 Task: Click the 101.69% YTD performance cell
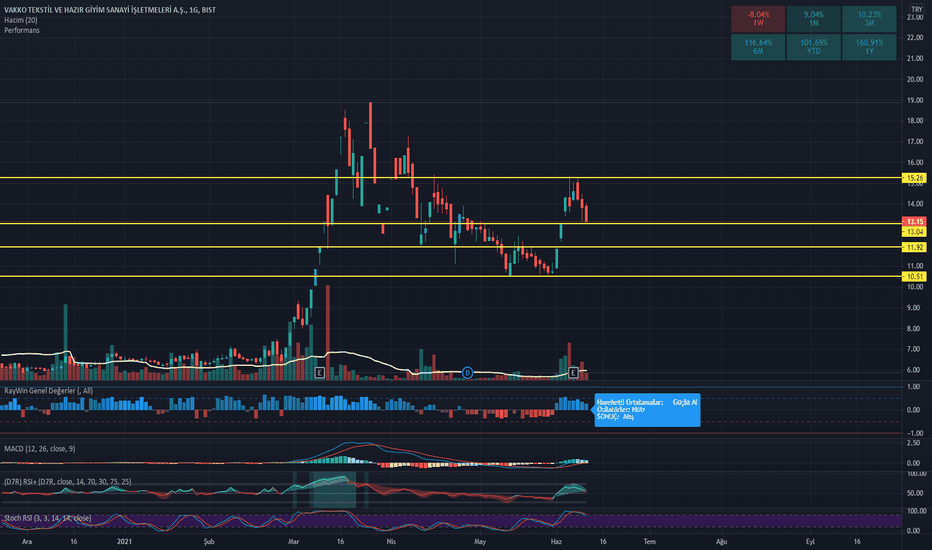point(813,47)
